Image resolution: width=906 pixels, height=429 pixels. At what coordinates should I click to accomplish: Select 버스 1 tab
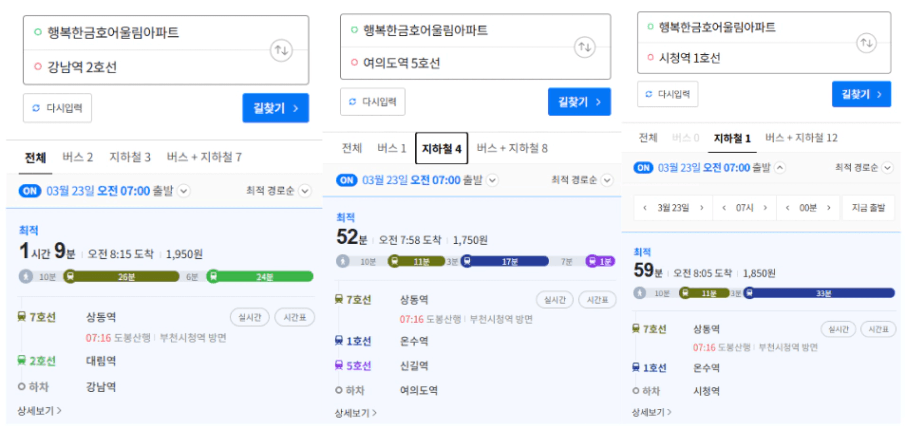point(392,149)
